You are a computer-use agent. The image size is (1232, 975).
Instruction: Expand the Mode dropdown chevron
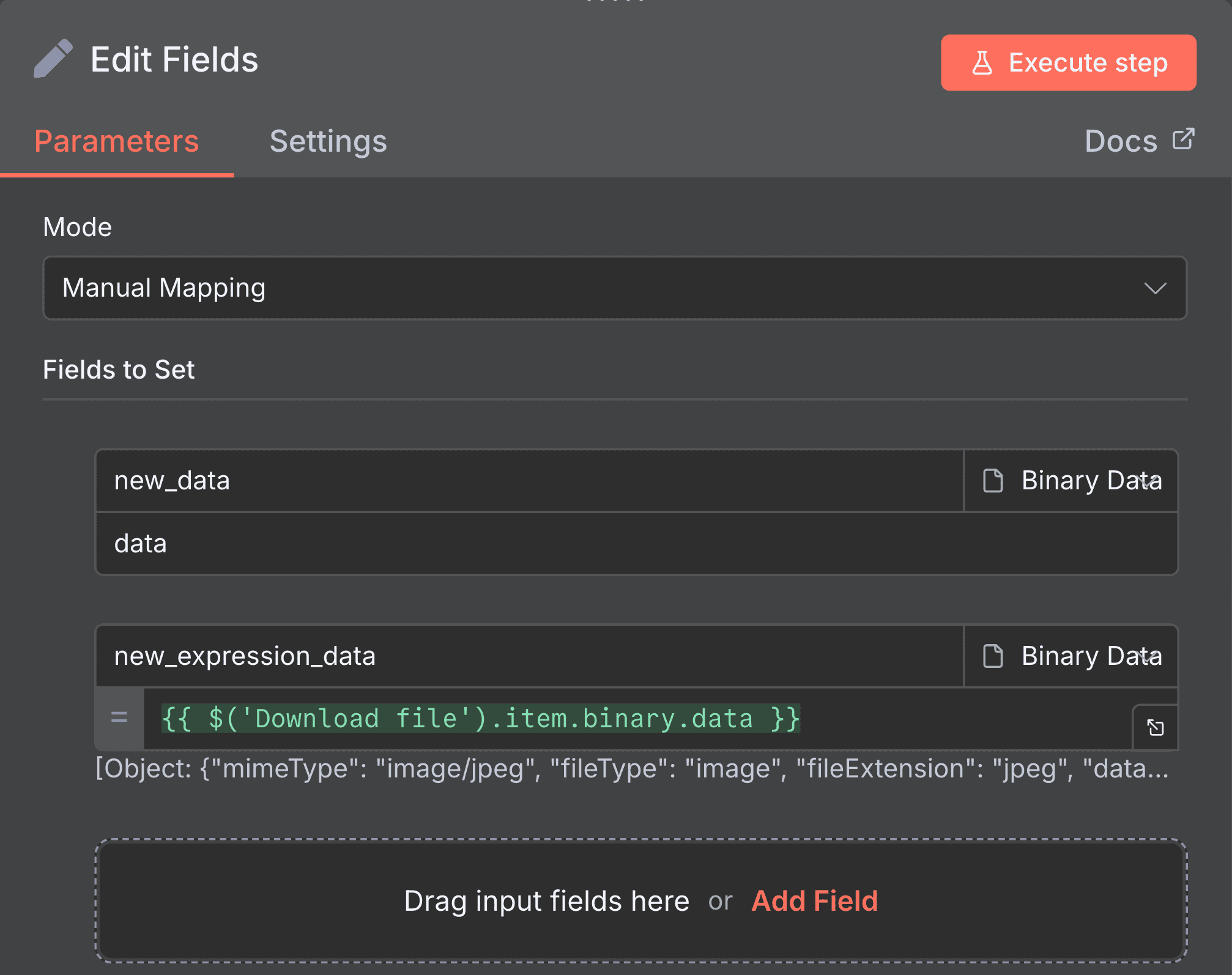[x=1155, y=289]
